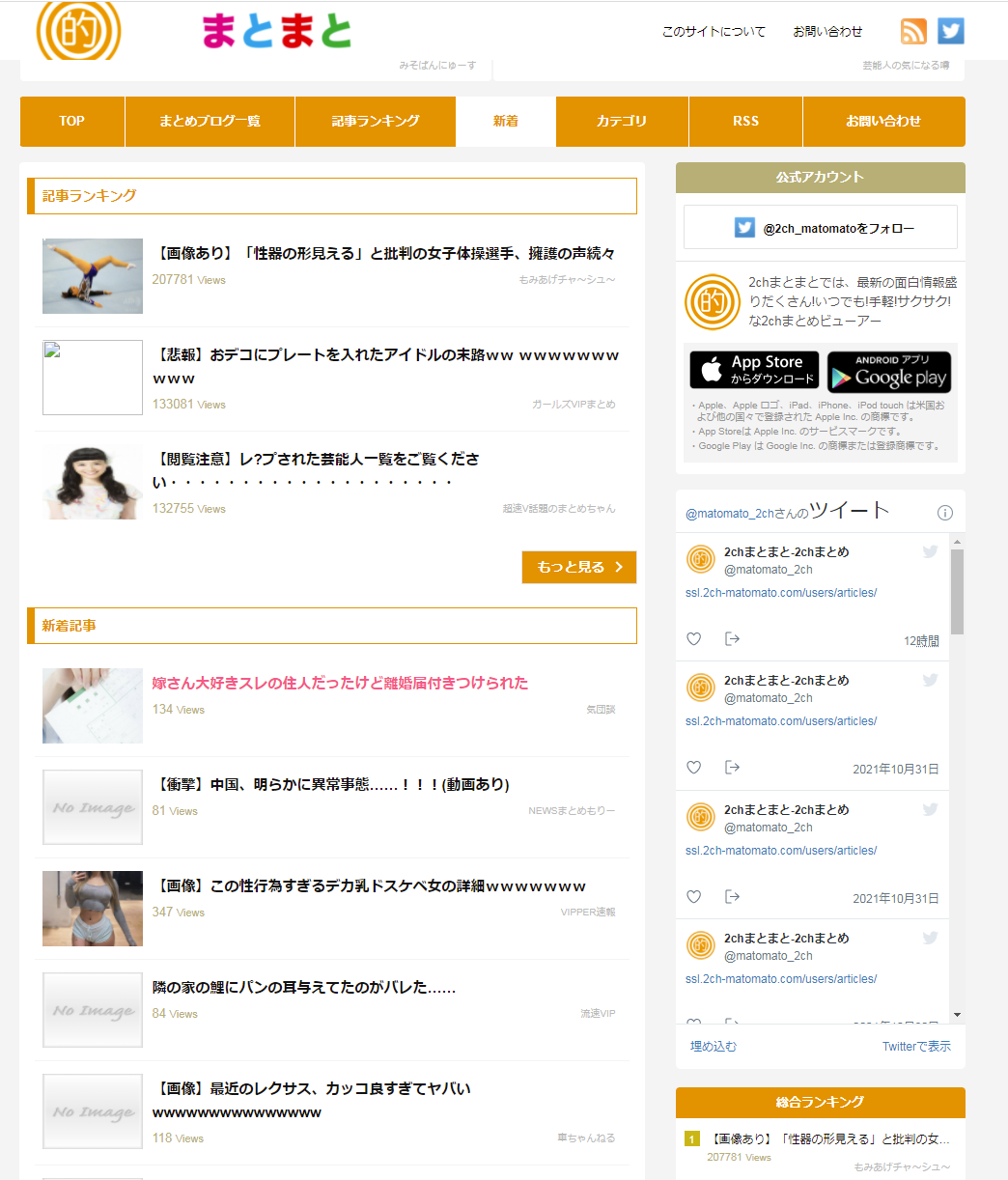Click the rank 1 badge in 総合ランキング
The image size is (1008, 1180).
[691, 1139]
